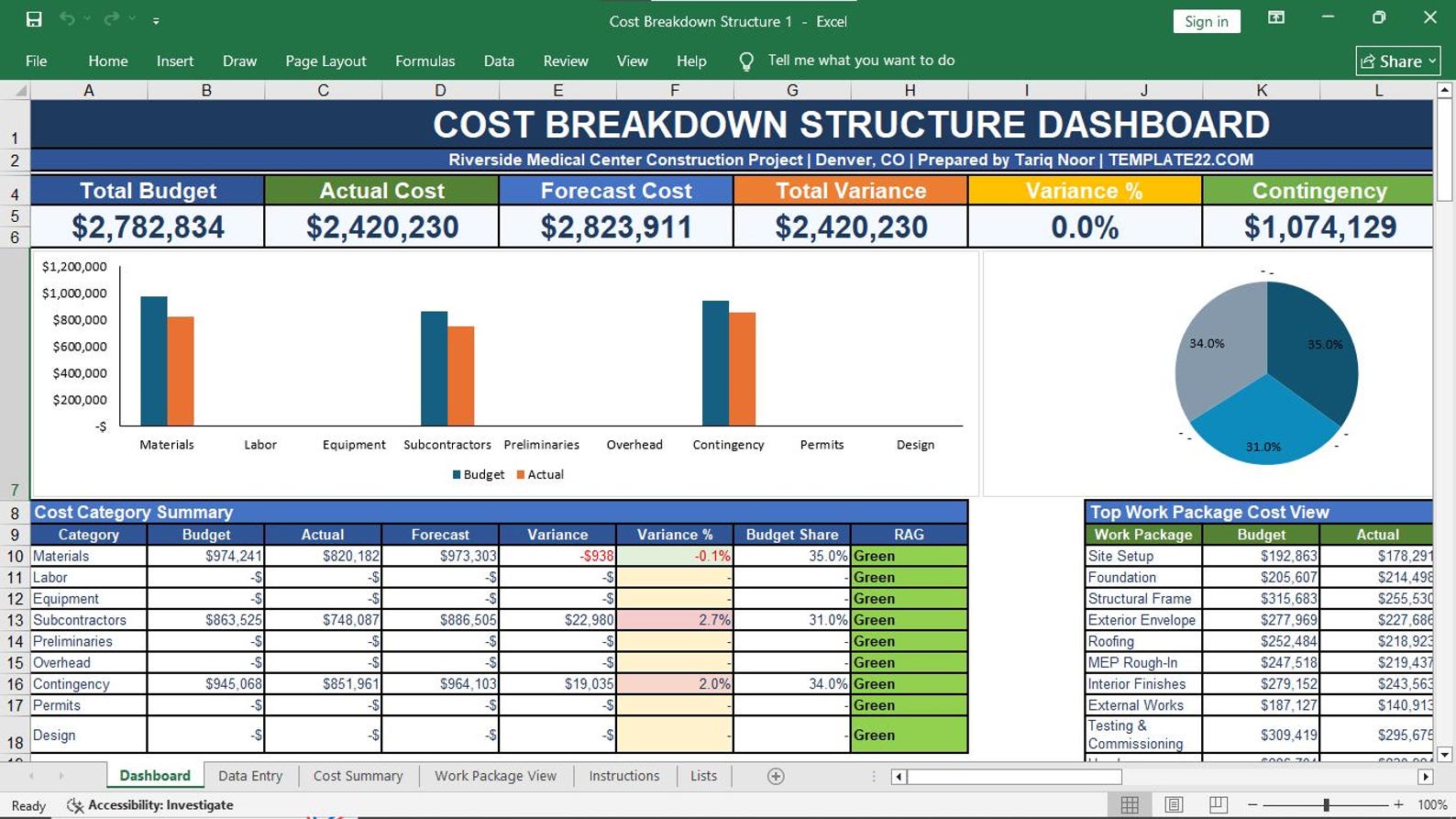This screenshot has height=819, width=1456.
Task: Click the Subcontractors variance cell $22,980
Action: click(x=557, y=620)
